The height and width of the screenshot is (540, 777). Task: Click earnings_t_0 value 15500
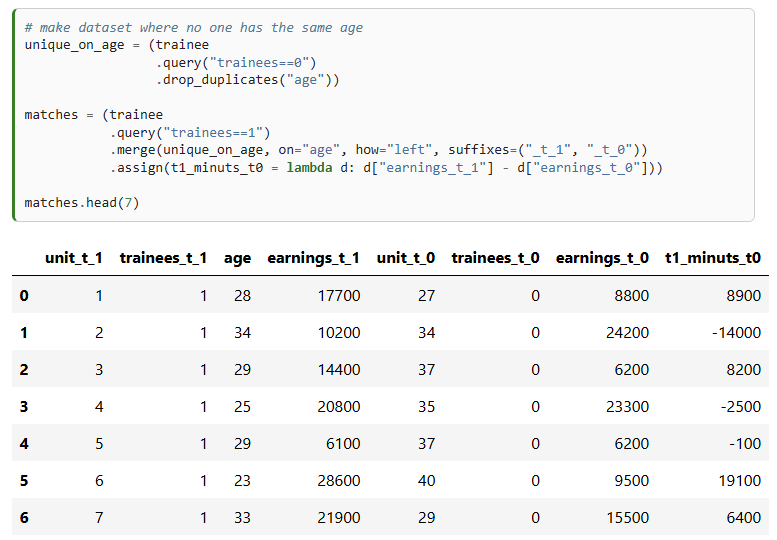point(627,518)
